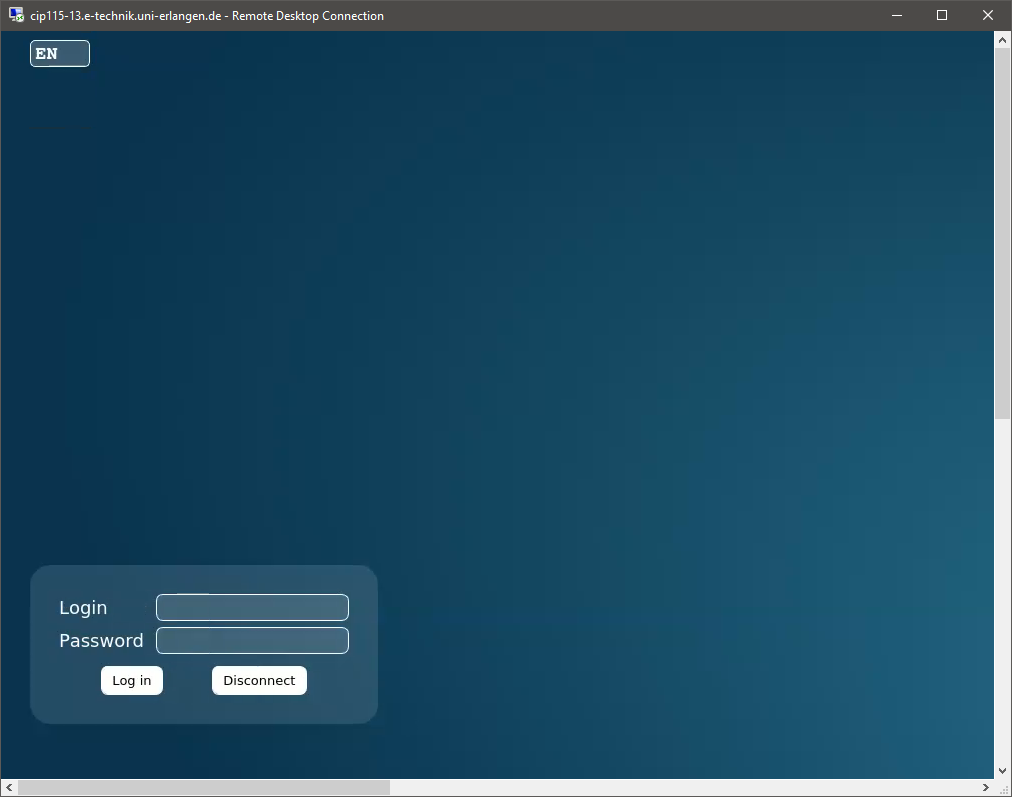Click the horizontal scrollbar left arrow
Viewport: 1012px width, 797px height.
(9, 788)
